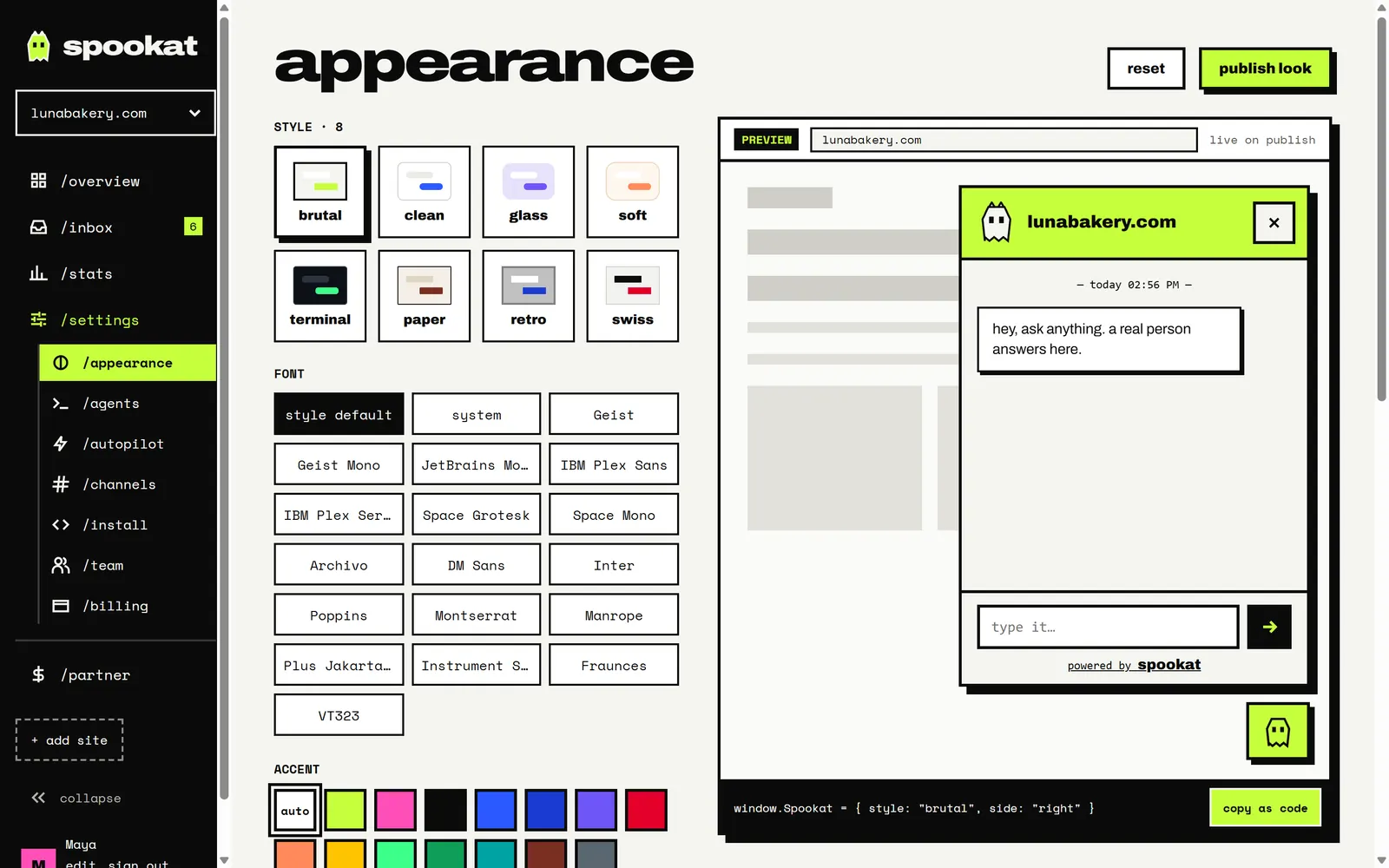This screenshot has height=868, width=1389.
Task: Click the publish look button
Action: click(1265, 69)
